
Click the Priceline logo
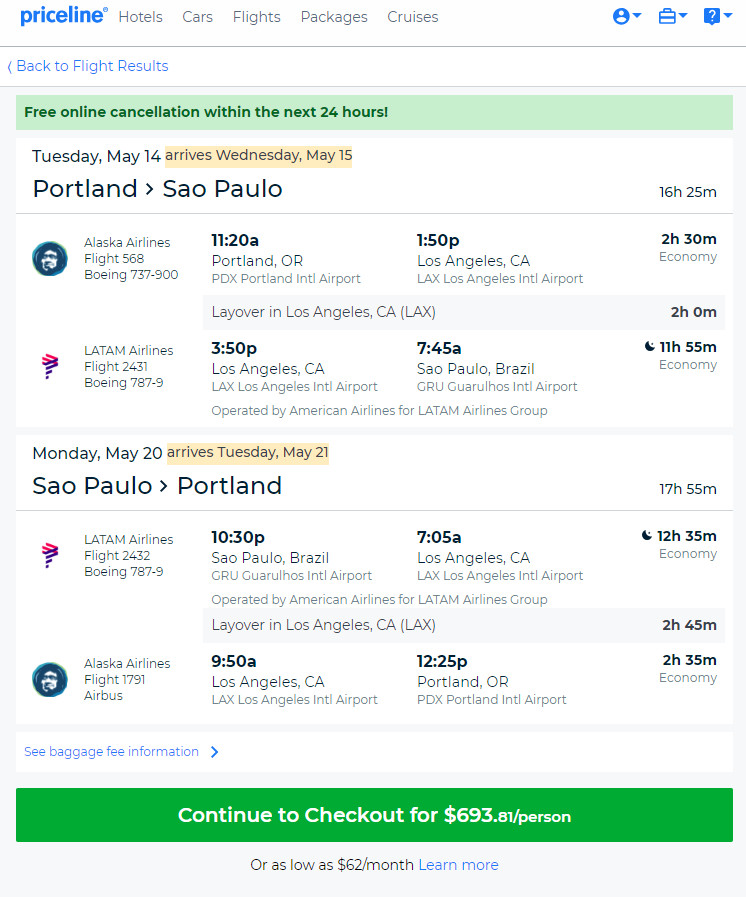(64, 16)
